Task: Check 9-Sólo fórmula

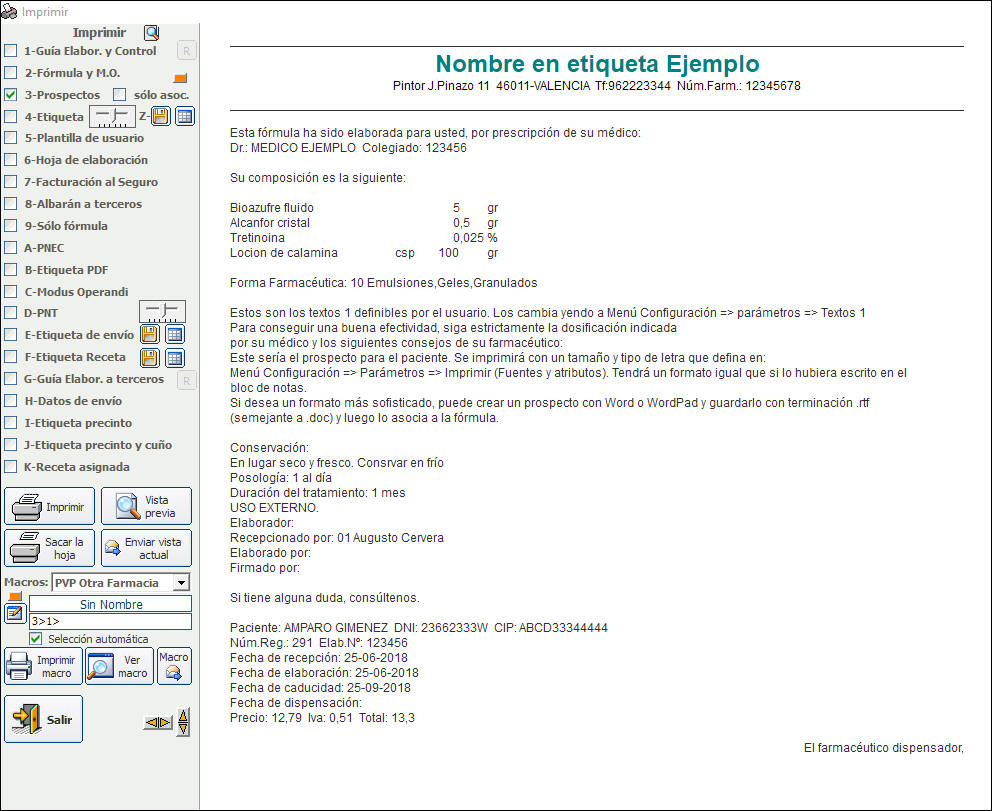Action: pos(11,226)
